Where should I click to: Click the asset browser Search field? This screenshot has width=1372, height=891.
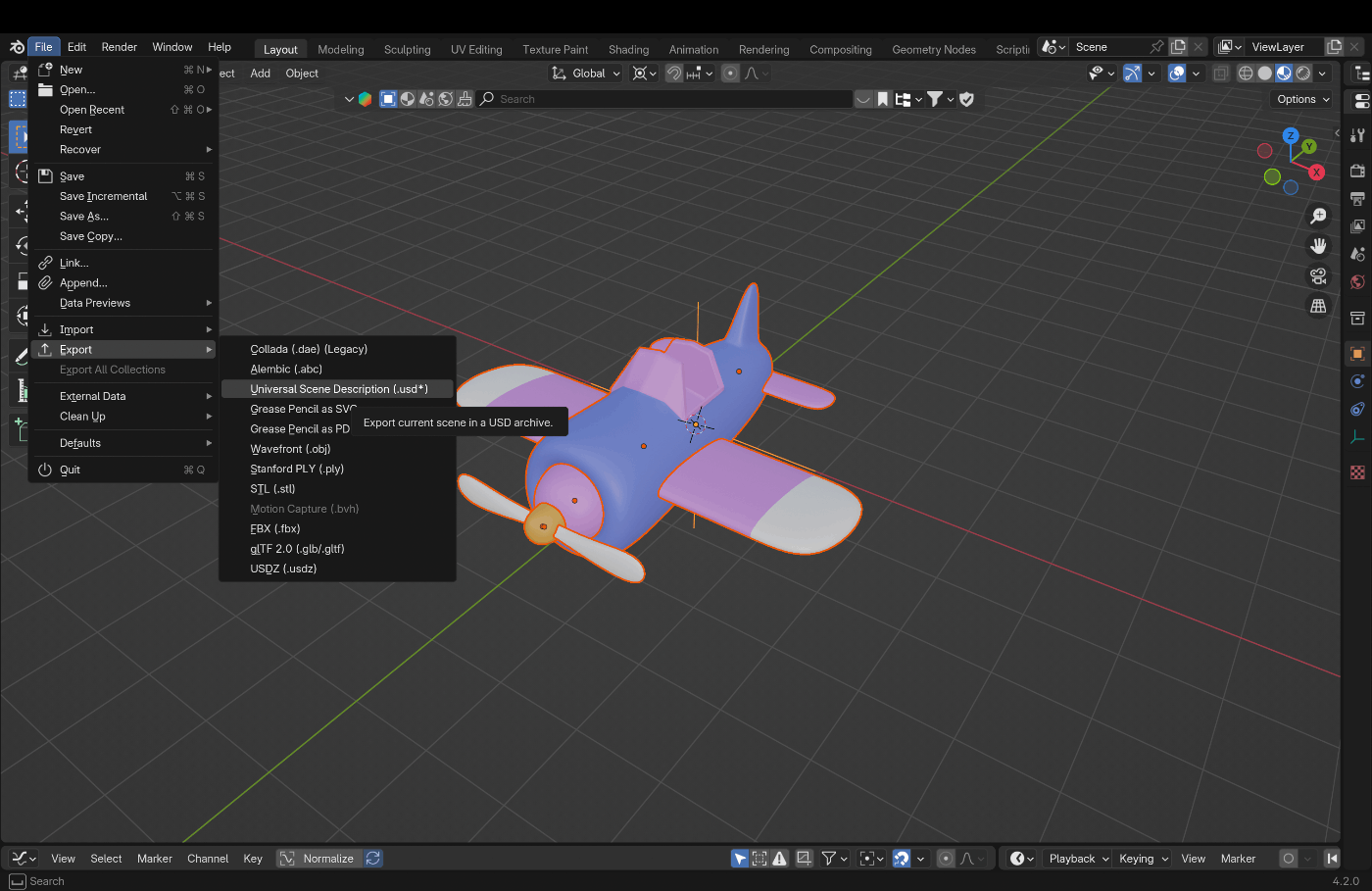pos(666,99)
